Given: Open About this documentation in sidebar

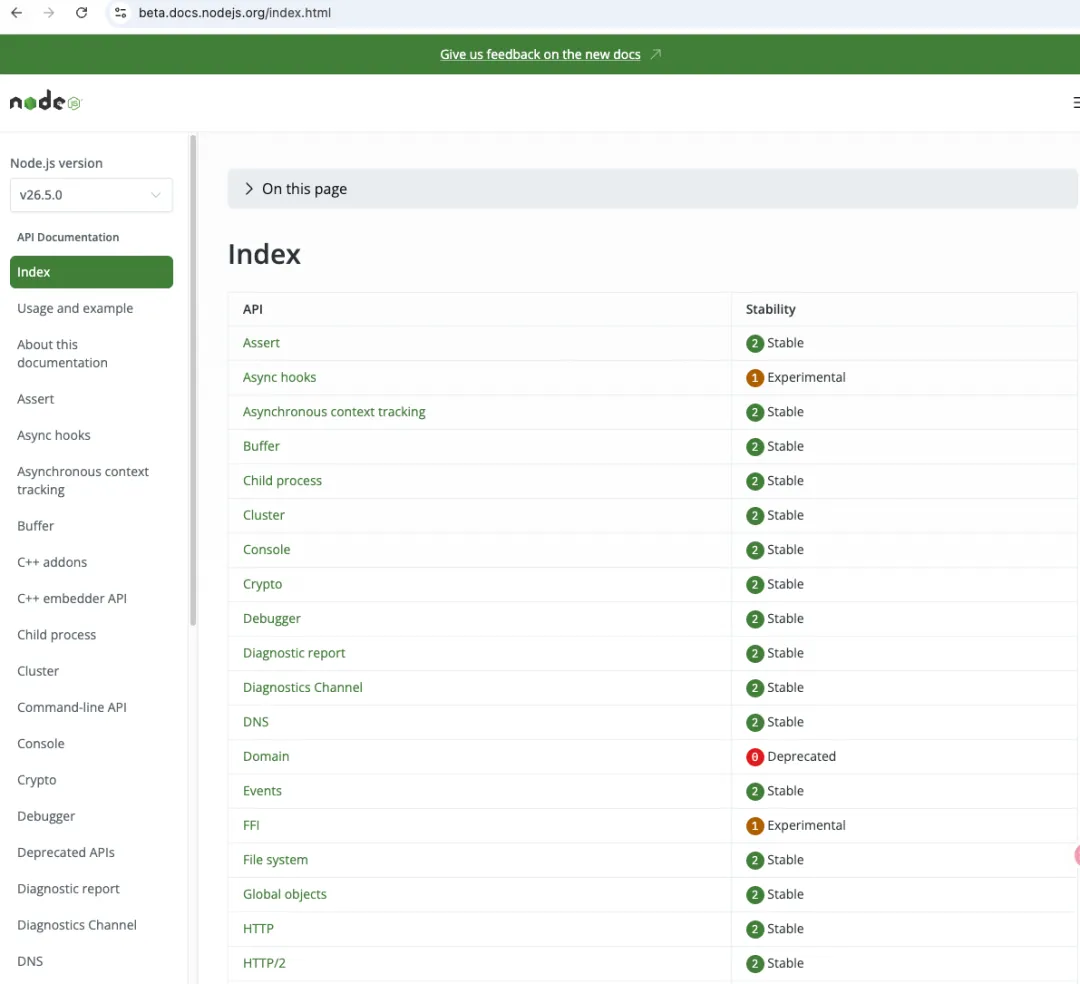Looking at the screenshot, I should click(63, 353).
